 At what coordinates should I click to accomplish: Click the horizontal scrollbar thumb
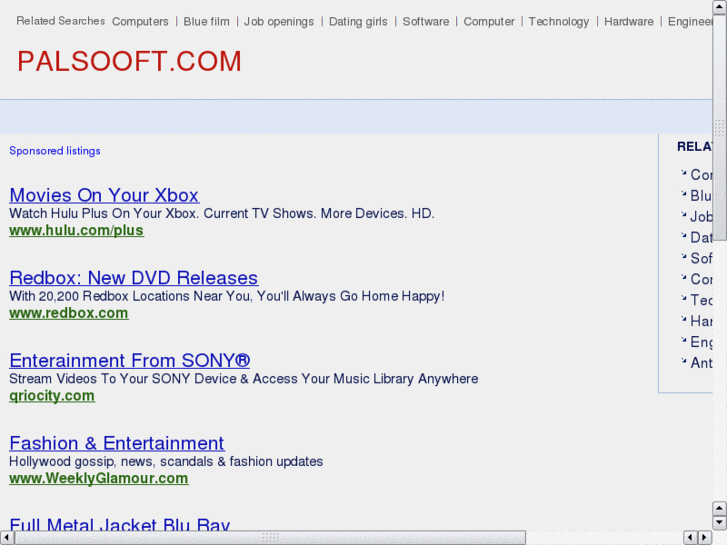click(270, 538)
